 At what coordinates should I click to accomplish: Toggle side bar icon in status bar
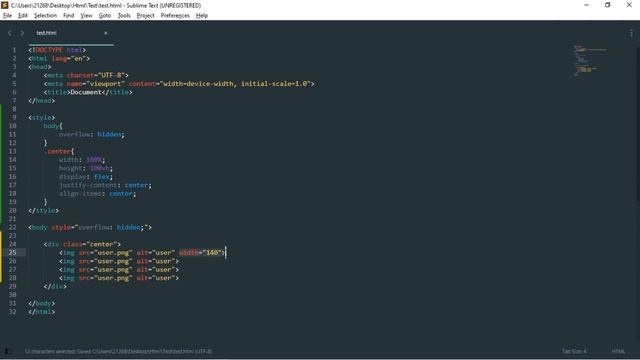point(8,351)
